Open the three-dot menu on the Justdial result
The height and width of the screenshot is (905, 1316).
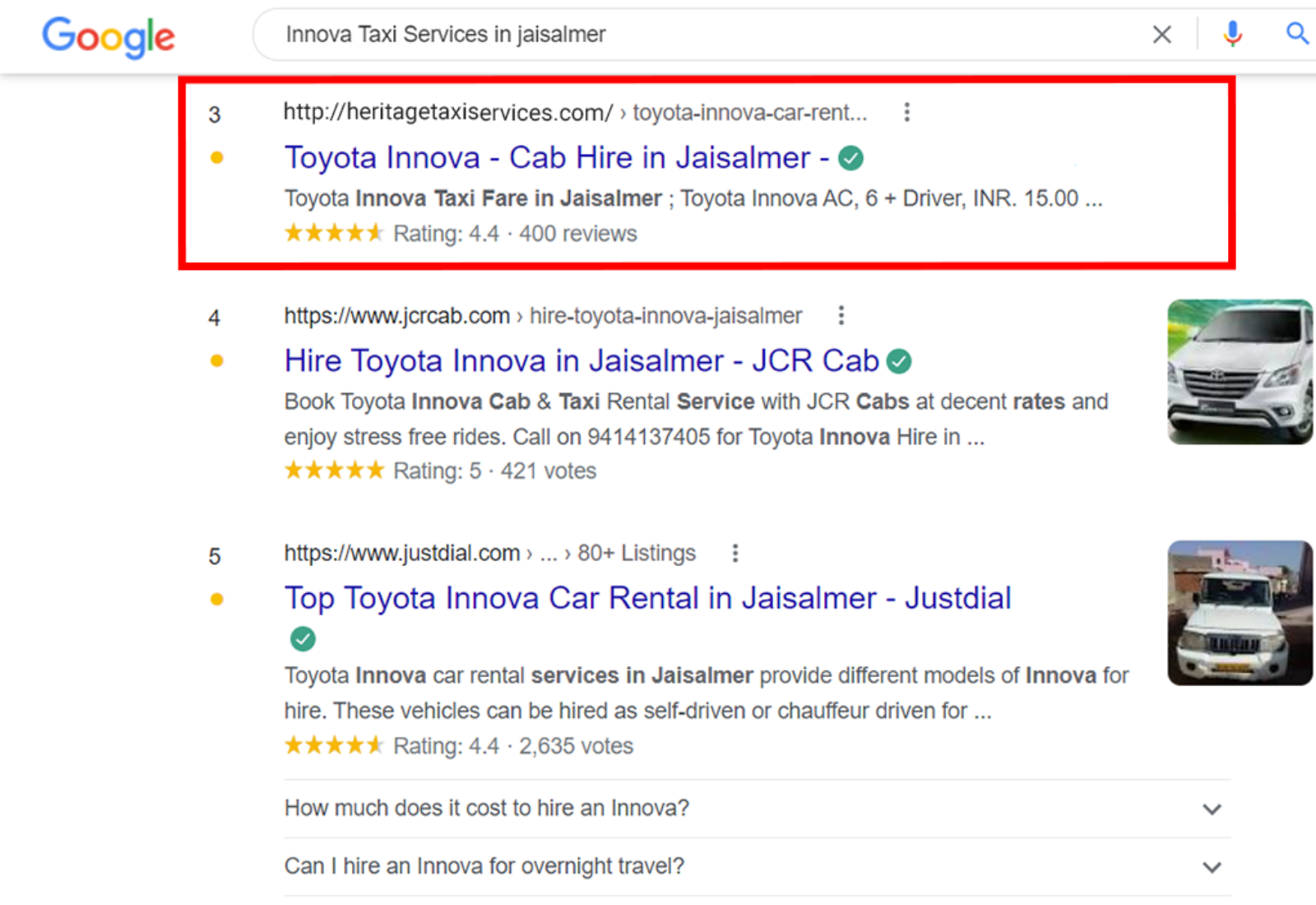[734, 553]
